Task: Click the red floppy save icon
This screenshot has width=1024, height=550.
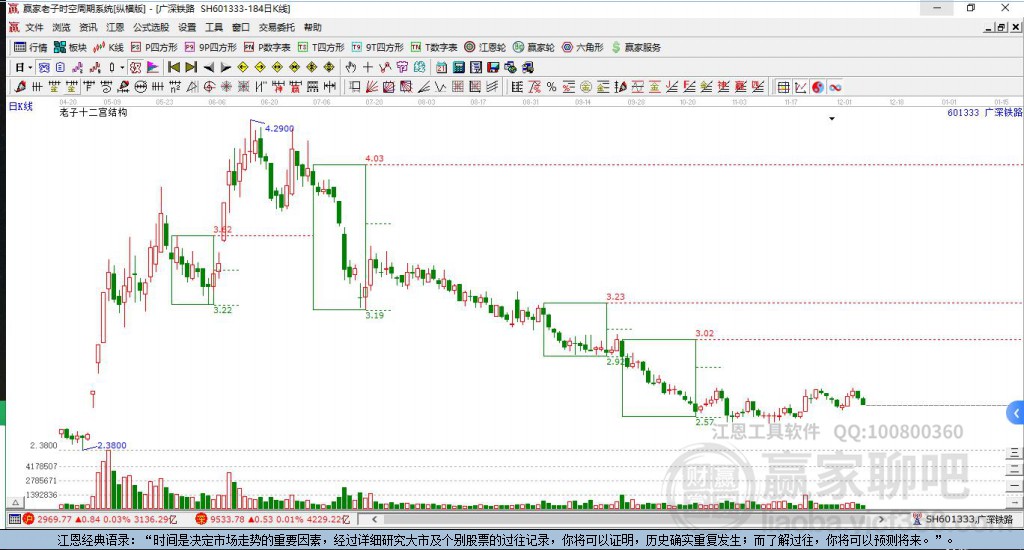Action: (493, 67)
